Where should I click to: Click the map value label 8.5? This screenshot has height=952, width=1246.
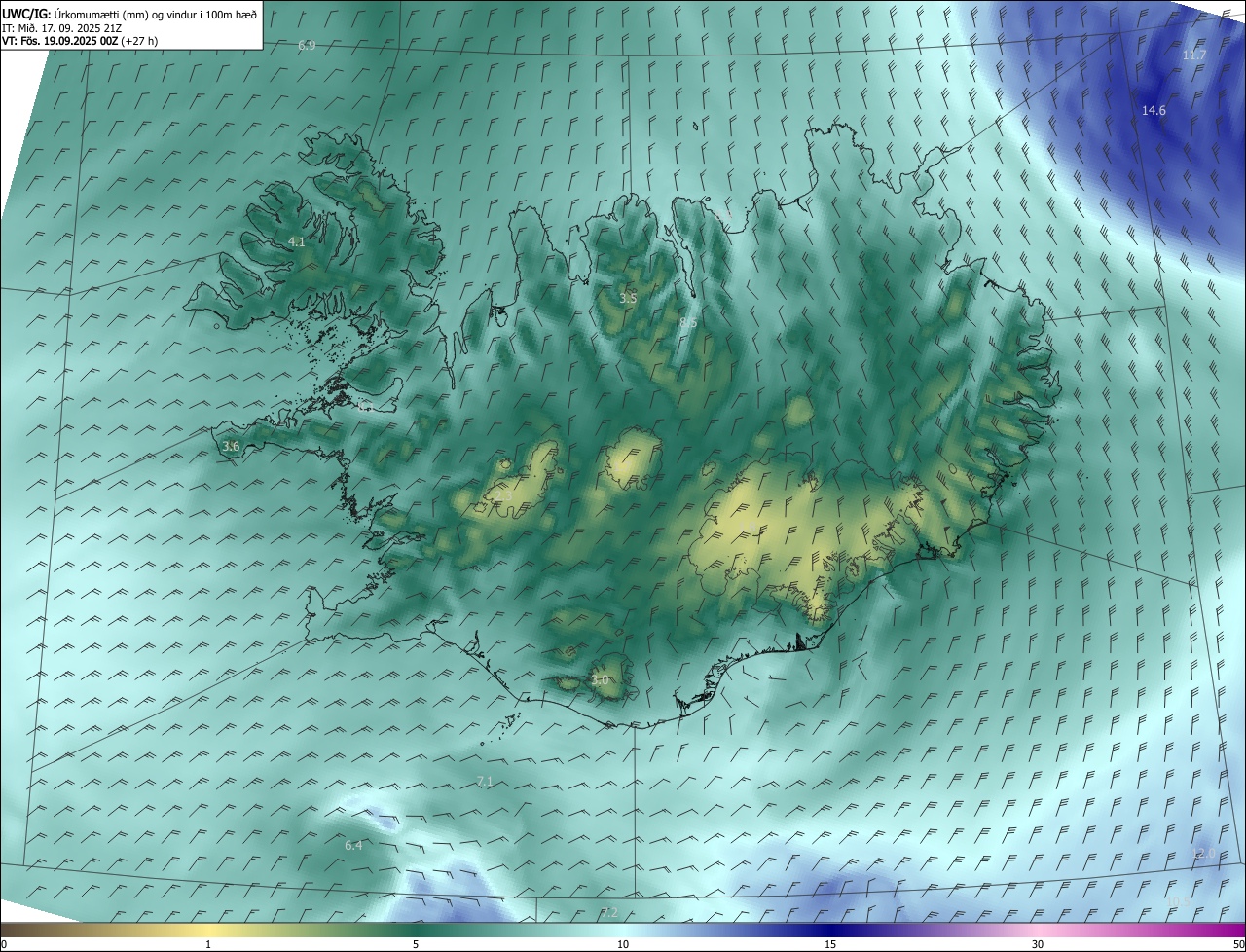[x=687, y=322]
